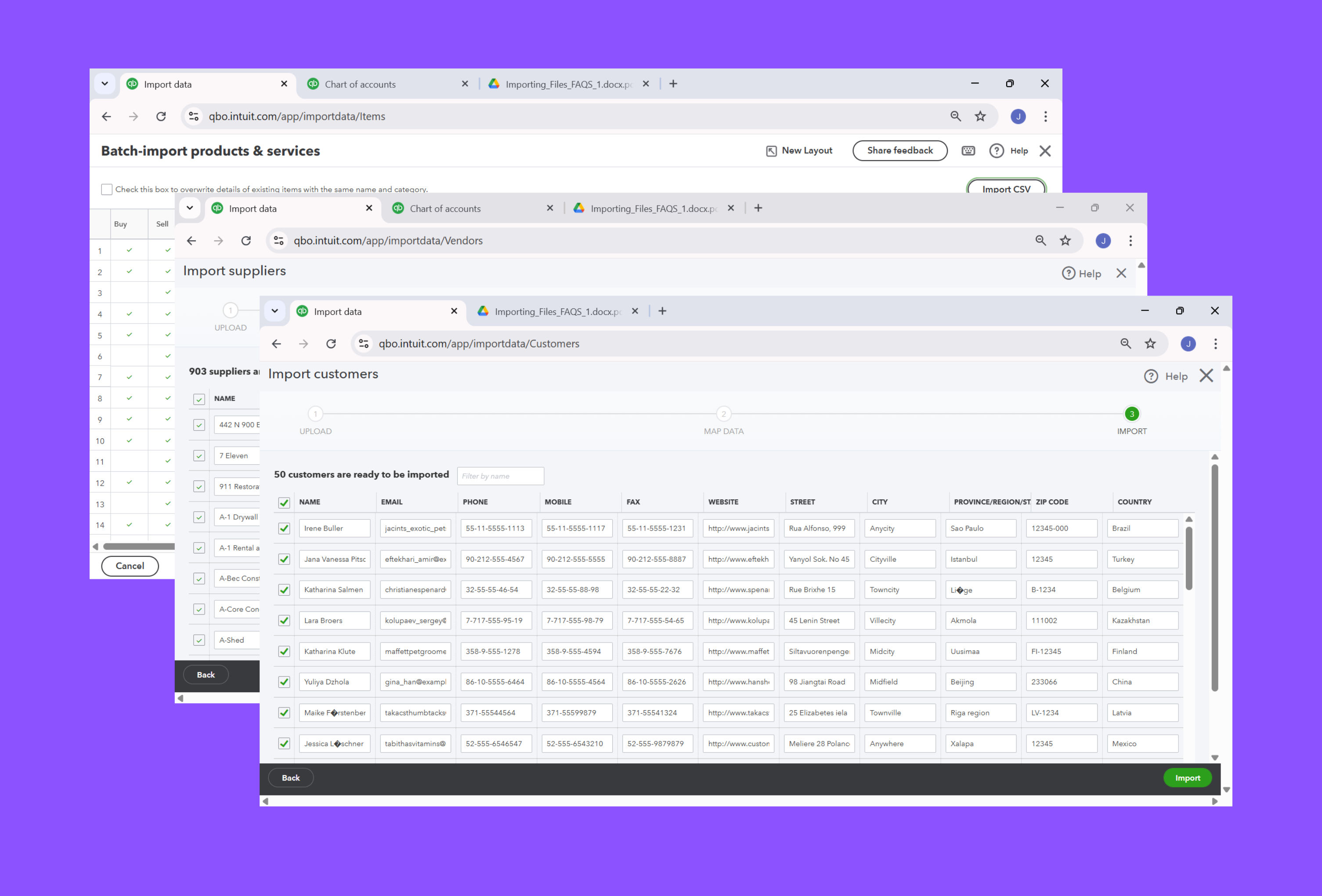Open Chrome three-dot menu in Customers window
This screenshot has height=896, width=1322.
tap(1216, 343)
